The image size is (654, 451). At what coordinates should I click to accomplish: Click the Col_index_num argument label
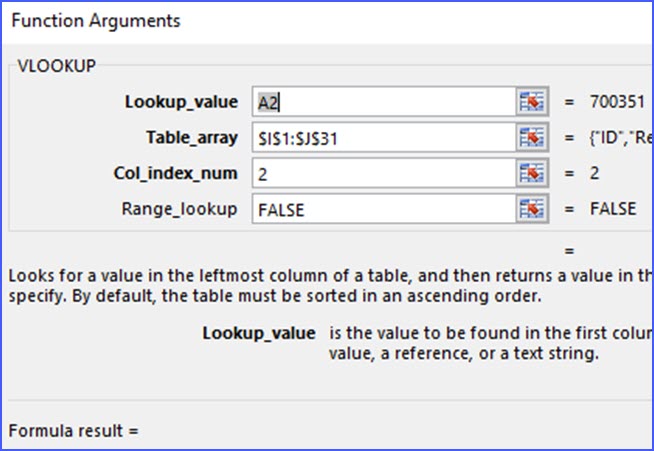[177, 173]
